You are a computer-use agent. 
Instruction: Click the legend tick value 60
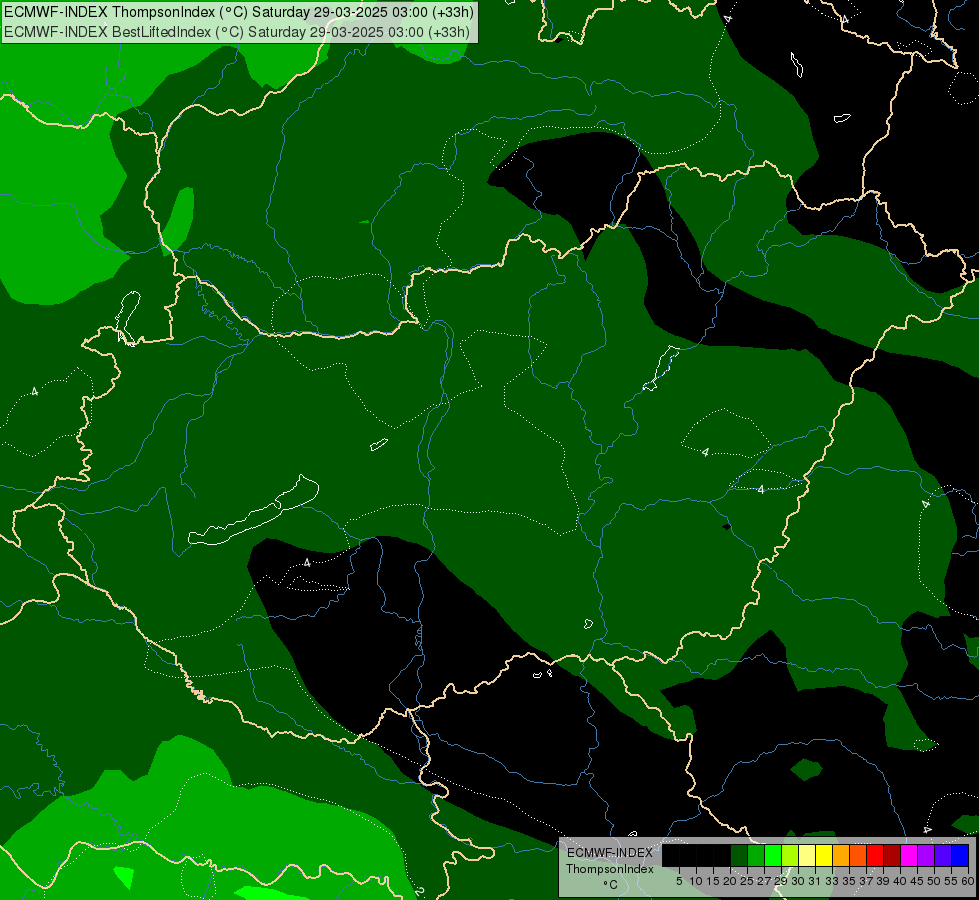click(967, 881)
